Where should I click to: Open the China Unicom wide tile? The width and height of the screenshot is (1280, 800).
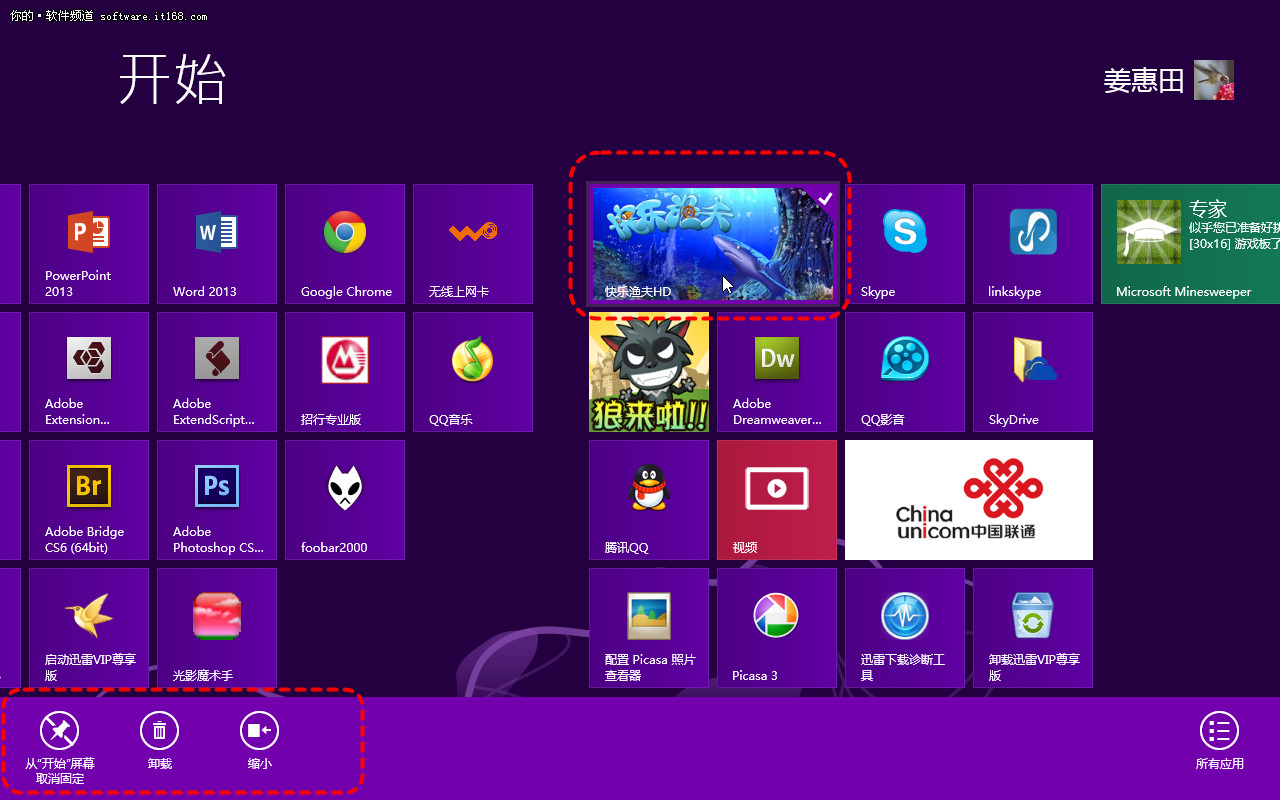(x=968, y=499)
